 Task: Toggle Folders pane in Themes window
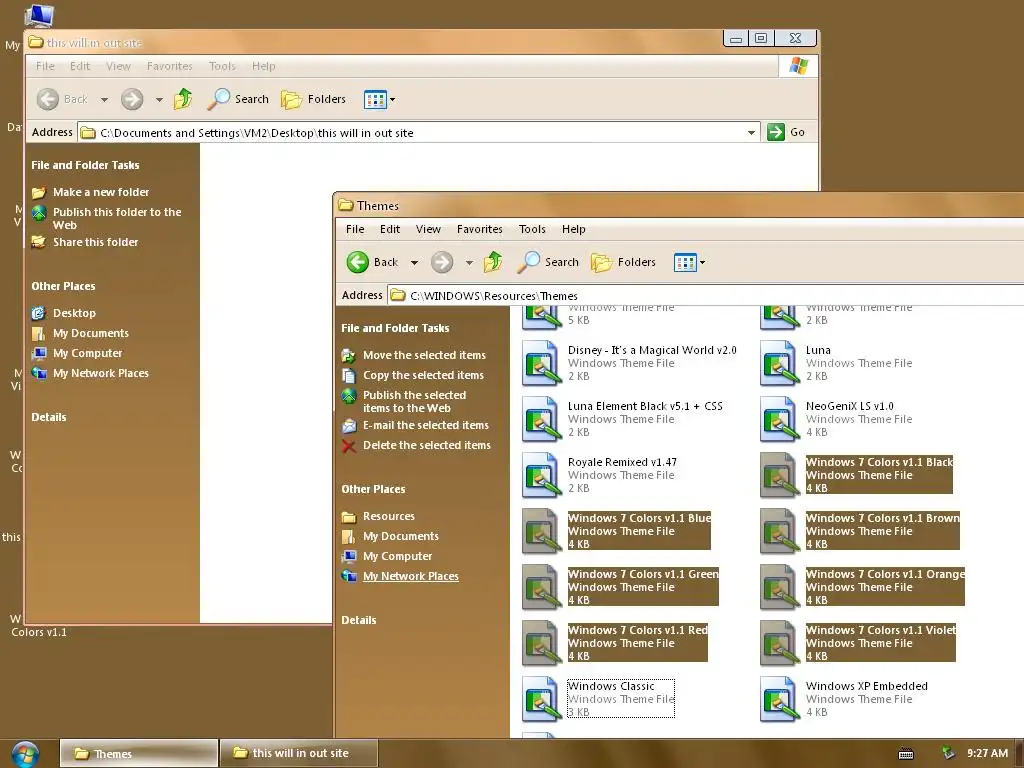pyautogui.click(x=623, y=262)
